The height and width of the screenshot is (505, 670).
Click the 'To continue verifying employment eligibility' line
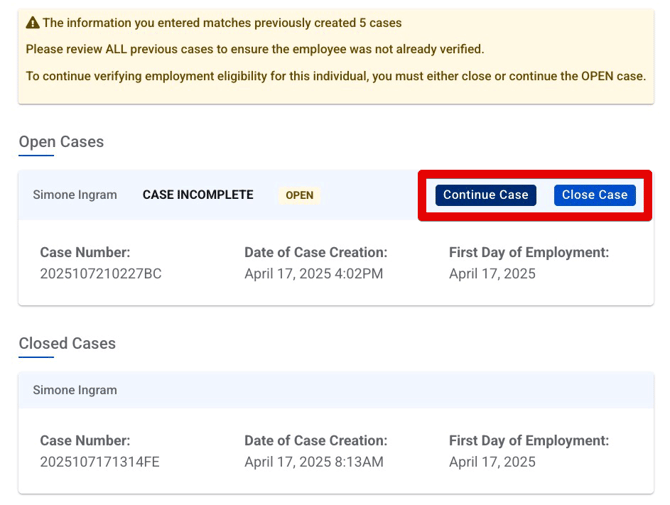click(x=335, y=76)
